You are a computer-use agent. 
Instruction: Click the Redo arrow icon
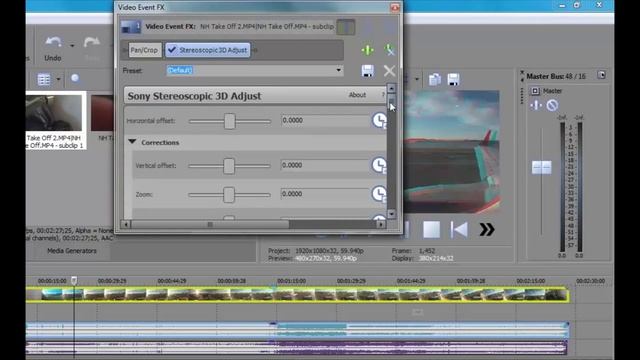(x=91, y=42)
